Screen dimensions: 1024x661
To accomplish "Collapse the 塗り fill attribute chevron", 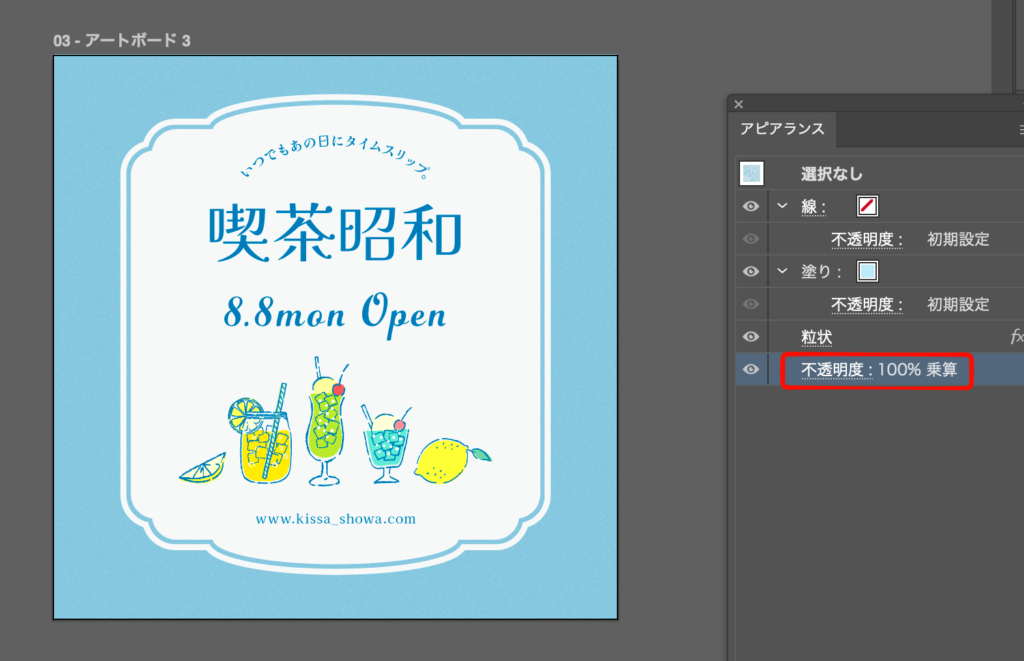I will click(782, 271).
